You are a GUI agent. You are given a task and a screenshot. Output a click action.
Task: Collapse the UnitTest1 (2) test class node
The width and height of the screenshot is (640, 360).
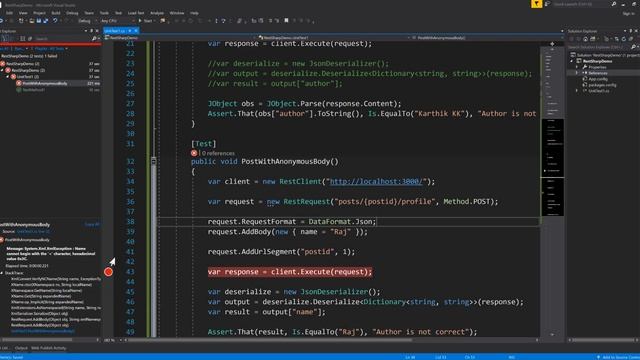8,77
